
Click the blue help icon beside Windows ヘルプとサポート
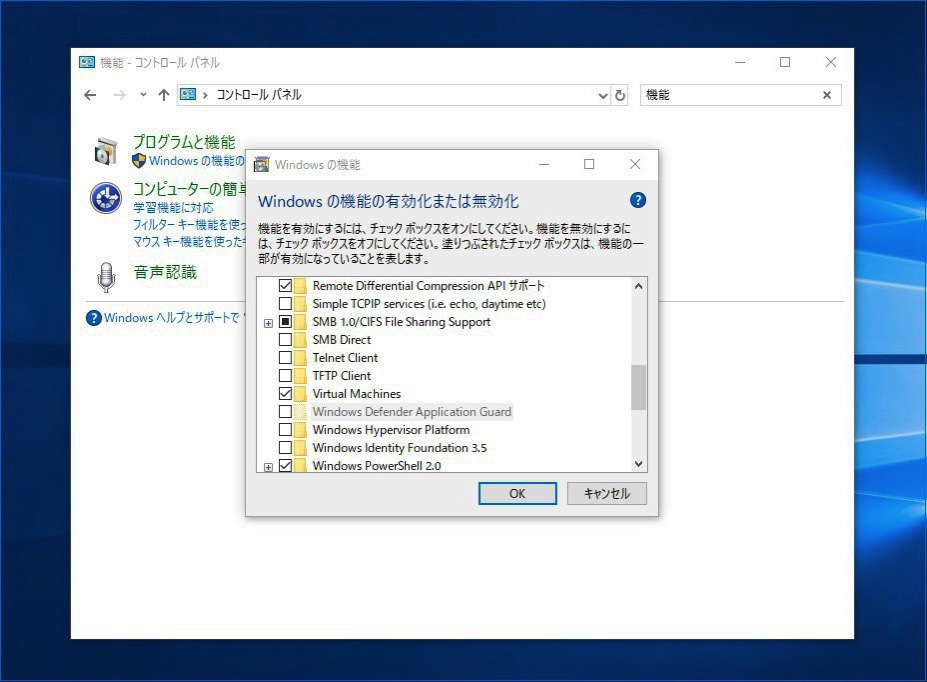pyautogui.click(x=93, y=318)
